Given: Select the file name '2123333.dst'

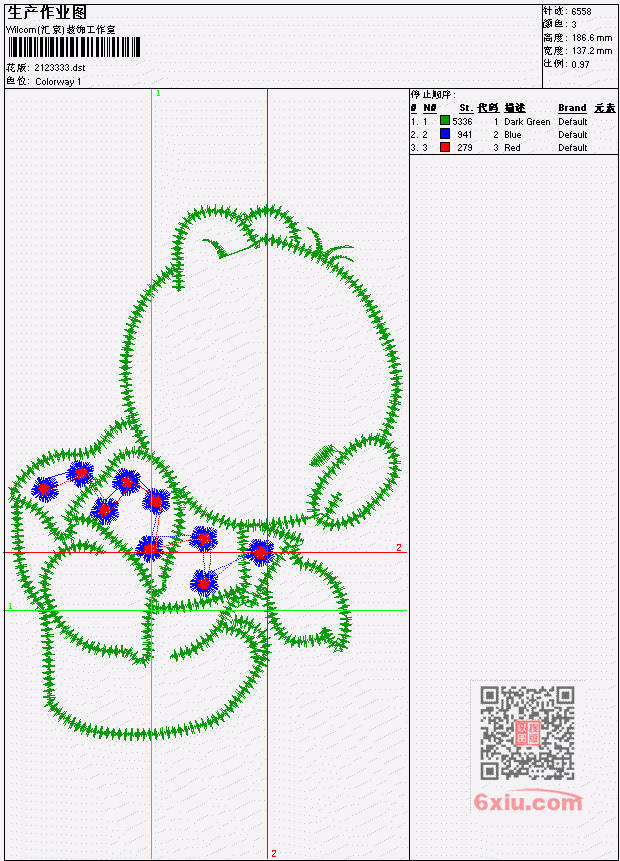Looking at the screenshot, I should [60, 68].
